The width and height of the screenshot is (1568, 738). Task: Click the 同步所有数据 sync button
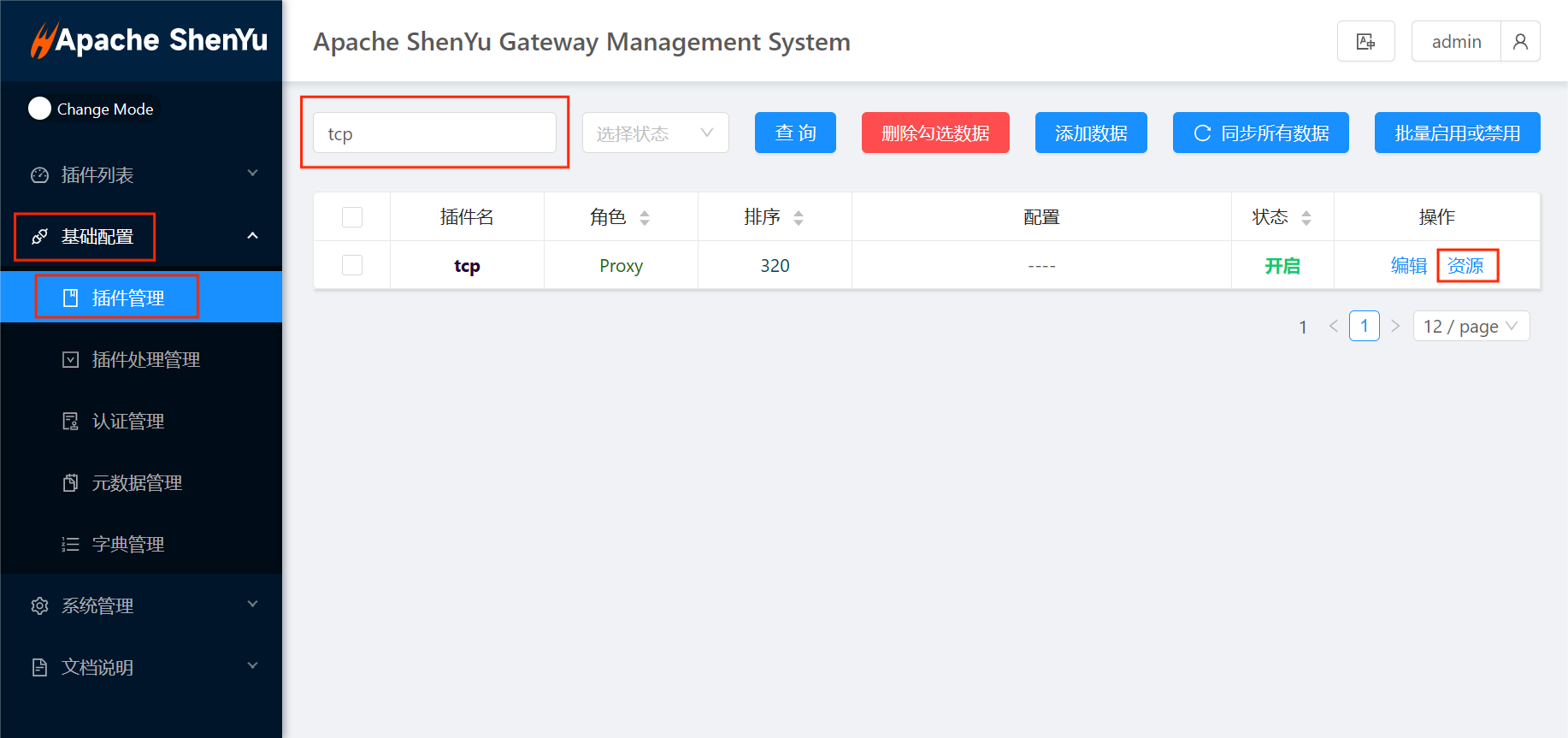point(1260,133)
